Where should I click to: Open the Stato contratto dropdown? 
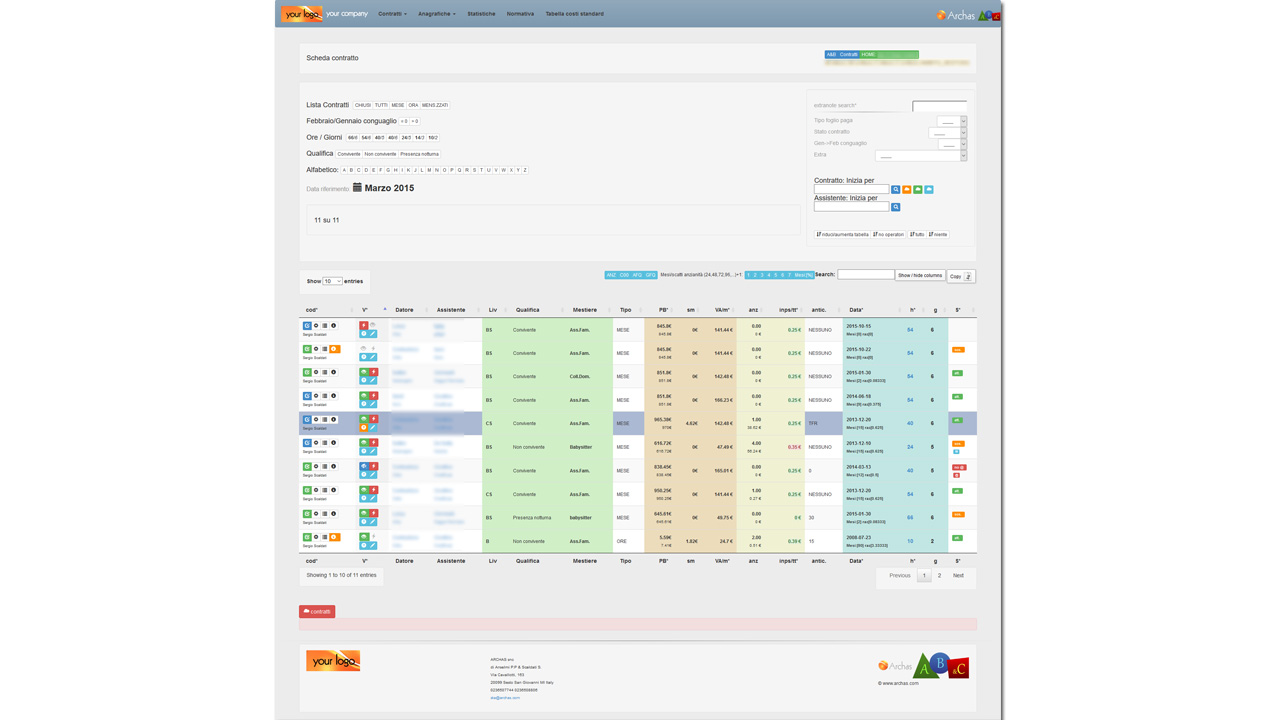click(x=946, y=133)
